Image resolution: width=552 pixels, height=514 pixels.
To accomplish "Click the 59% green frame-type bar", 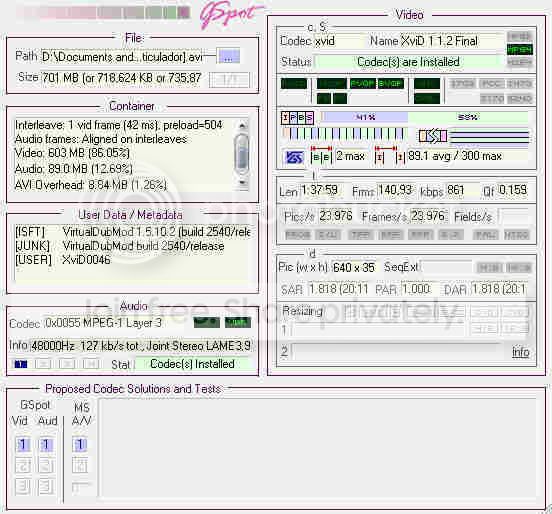I will click(x=468, y=117).
